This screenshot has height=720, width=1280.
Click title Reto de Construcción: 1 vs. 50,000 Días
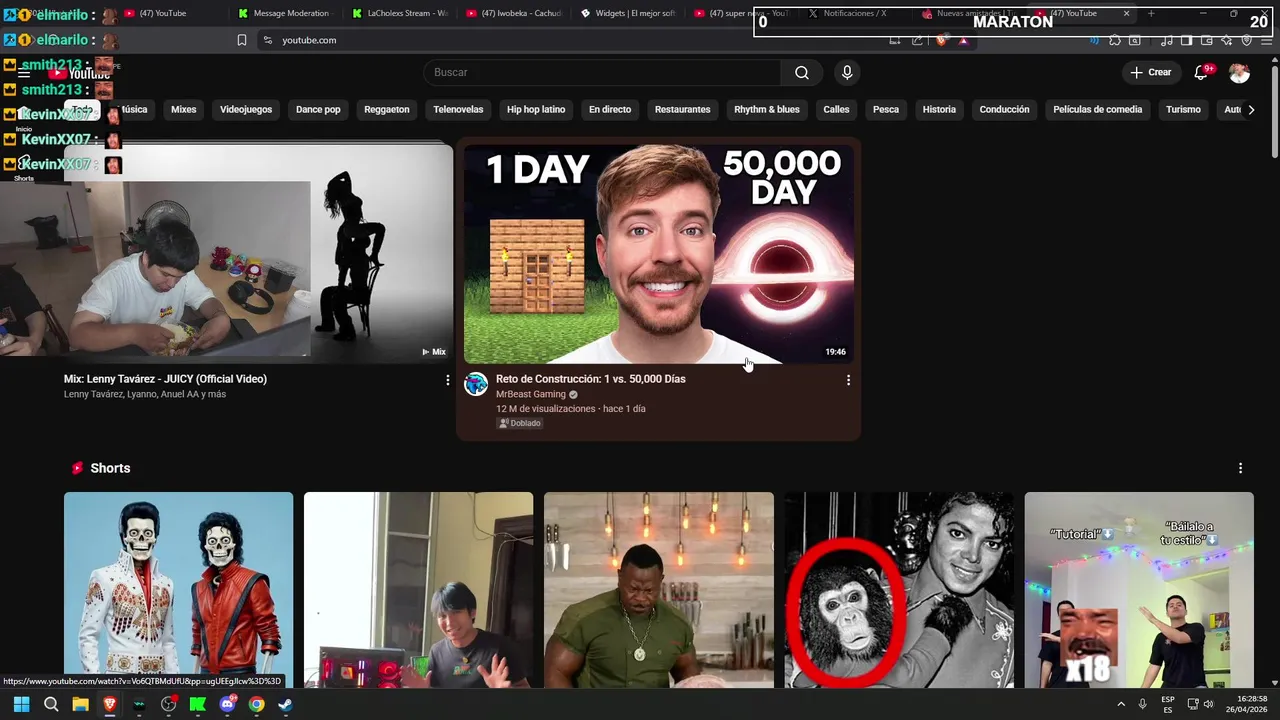pyautogui.click(x=591, y=379)
